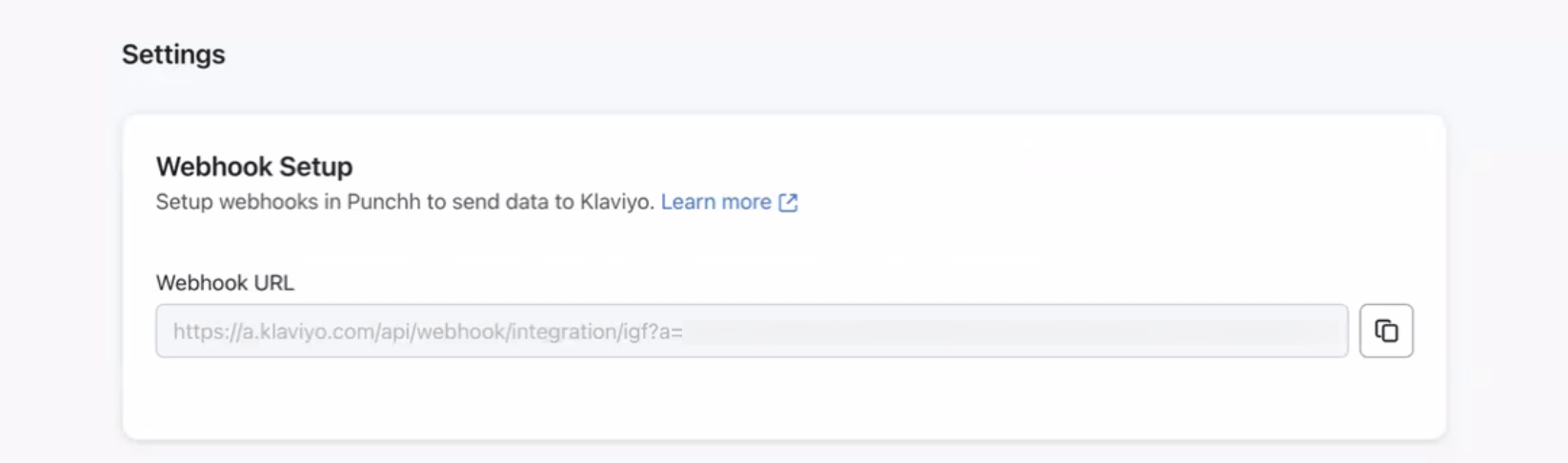Select the Webhook Setup section title
The image size is (1568, 463).
[254, 167]
